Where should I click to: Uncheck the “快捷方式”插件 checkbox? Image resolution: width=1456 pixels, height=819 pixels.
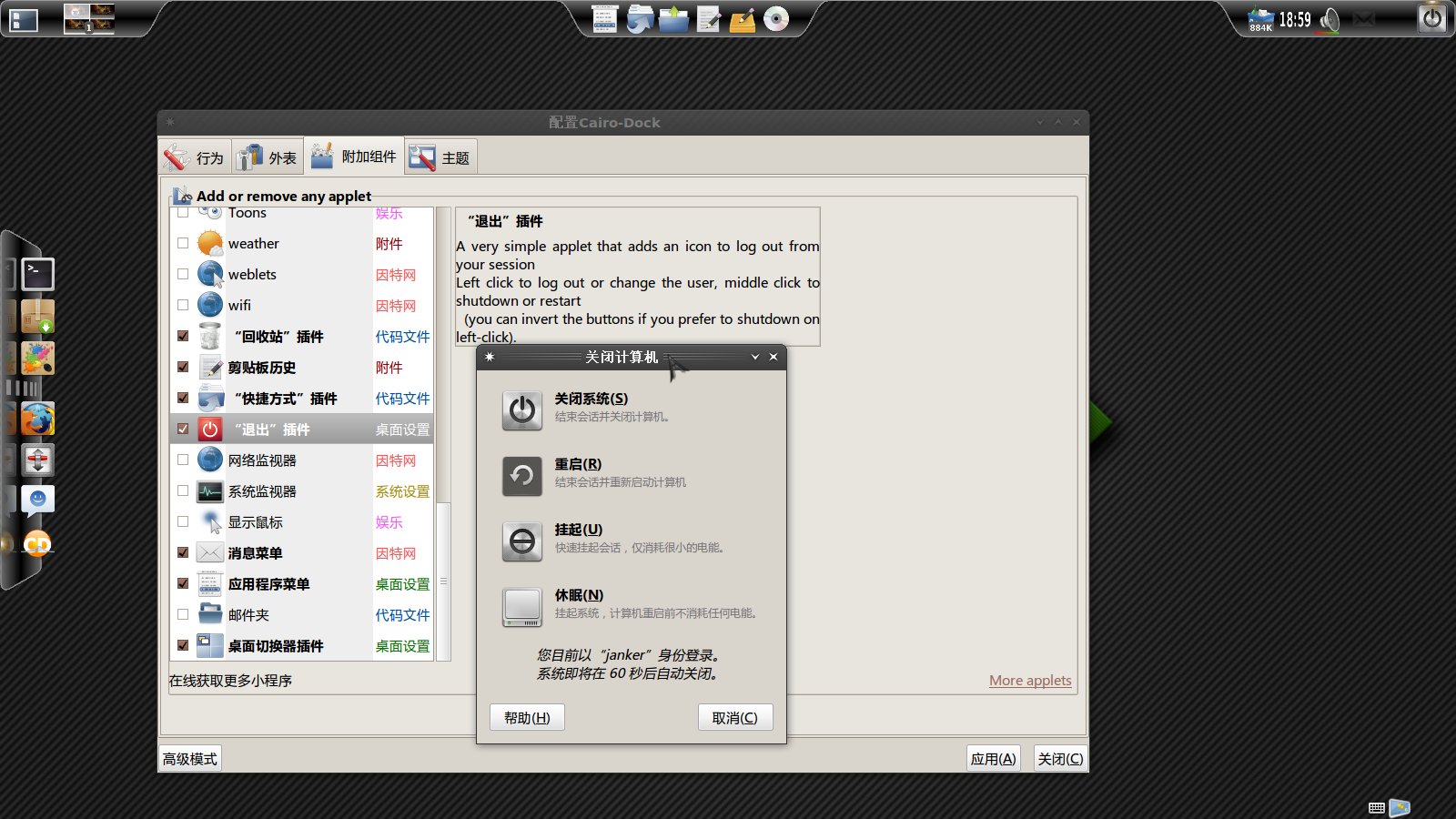tap(183, 398)
